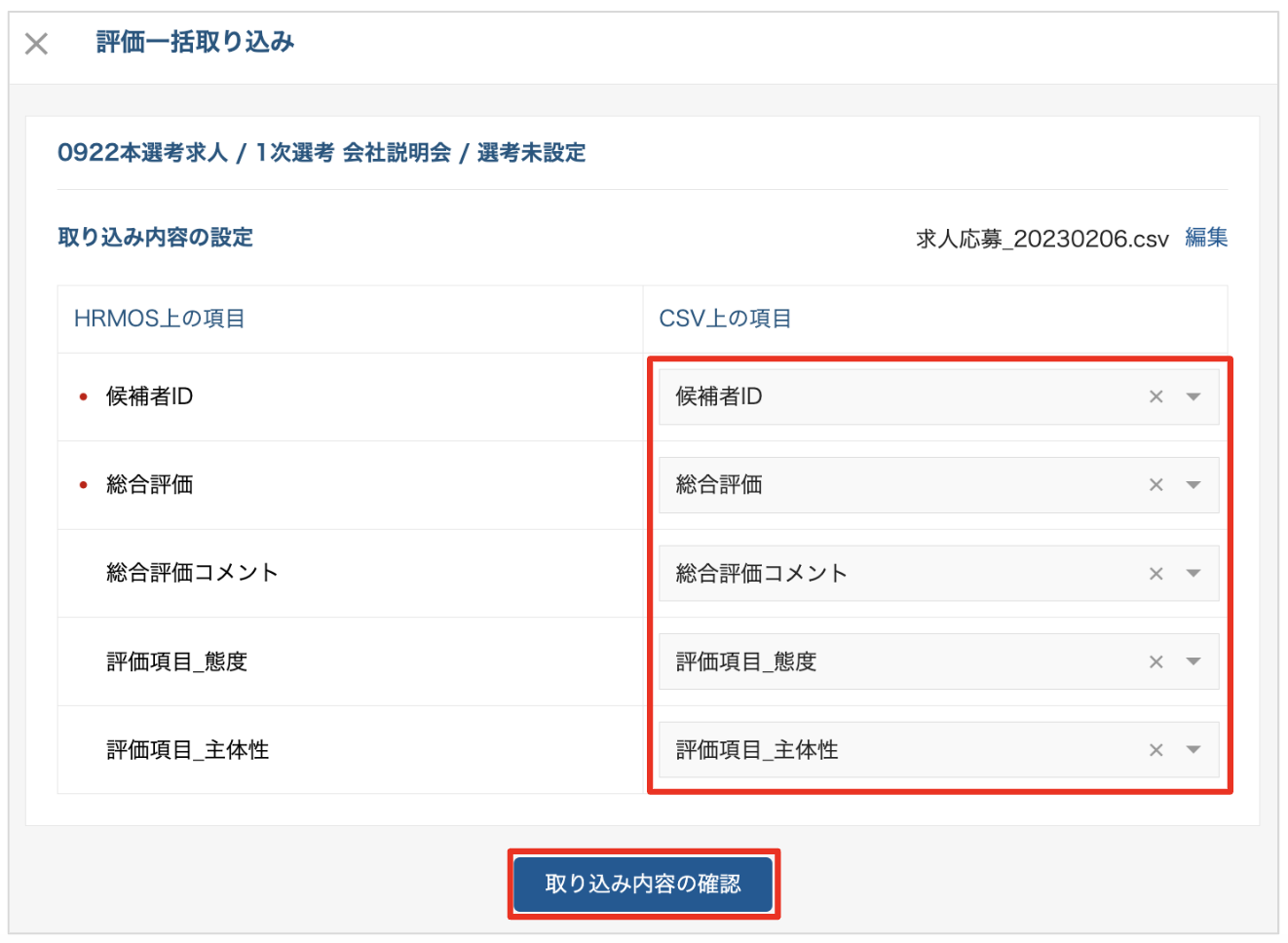
Task: Expand the 総合評価 dropdown arrow
Action: click(1193, 485)
